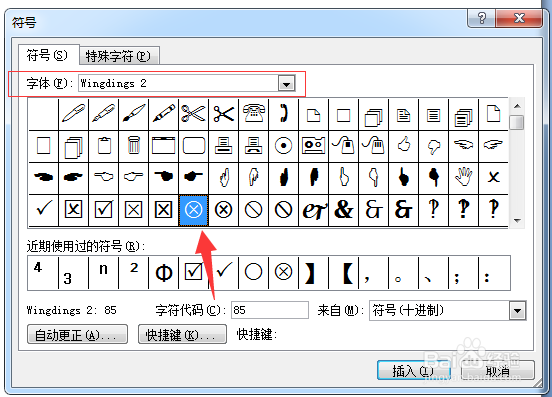Click the 自动更正(A)... button
The image size is (552, 397).
tap(77, 334)
